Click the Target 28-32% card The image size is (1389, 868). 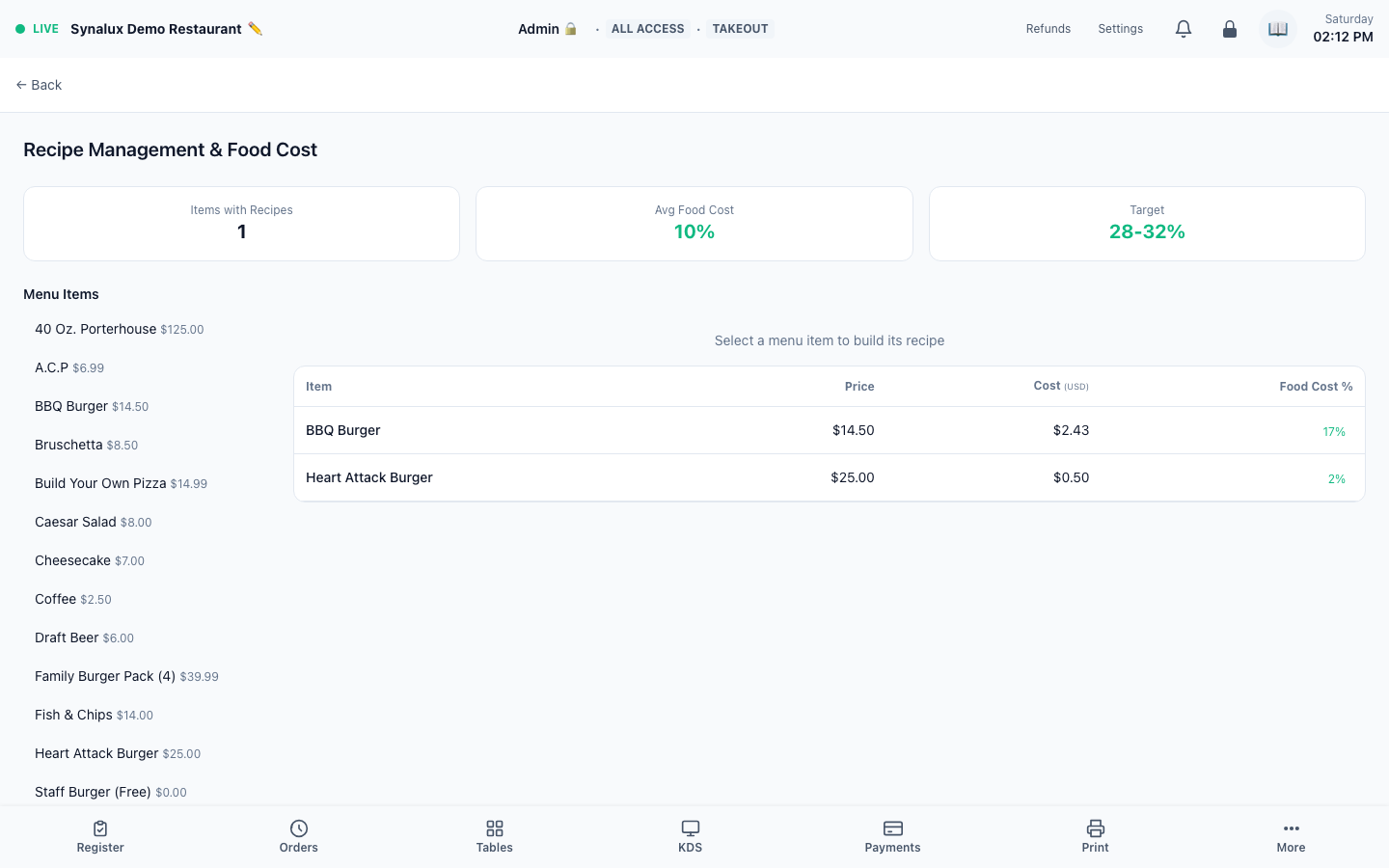coord(1147,224)
